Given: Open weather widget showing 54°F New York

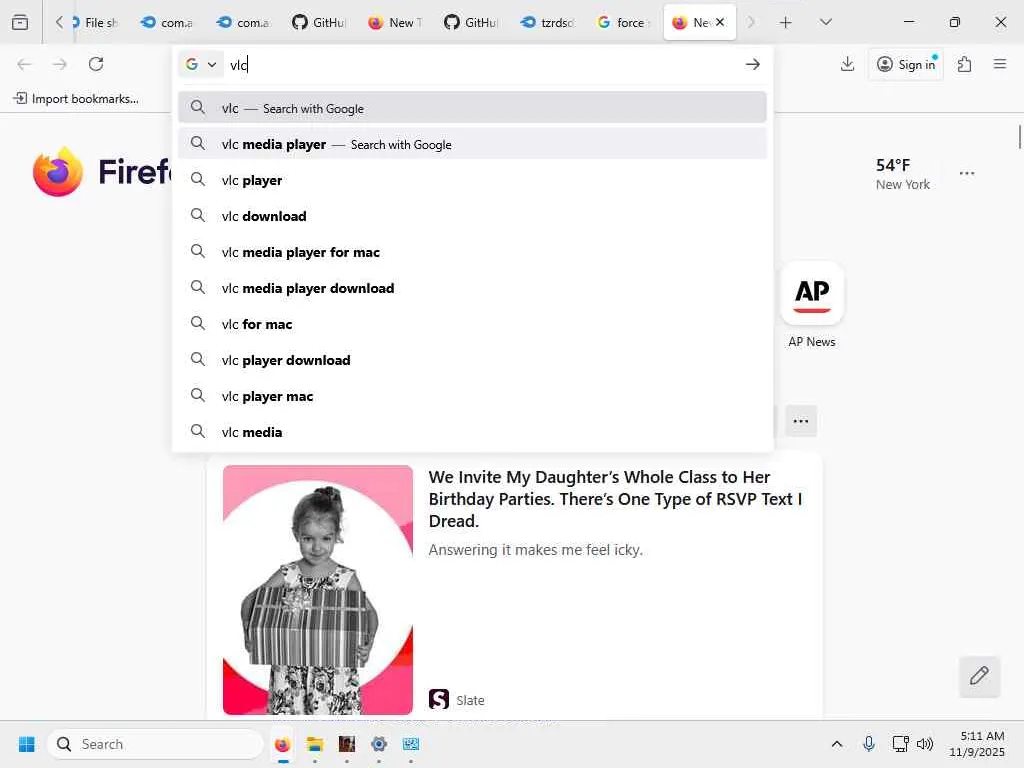Looking at the screenshot, I should [x=903, y=174].
